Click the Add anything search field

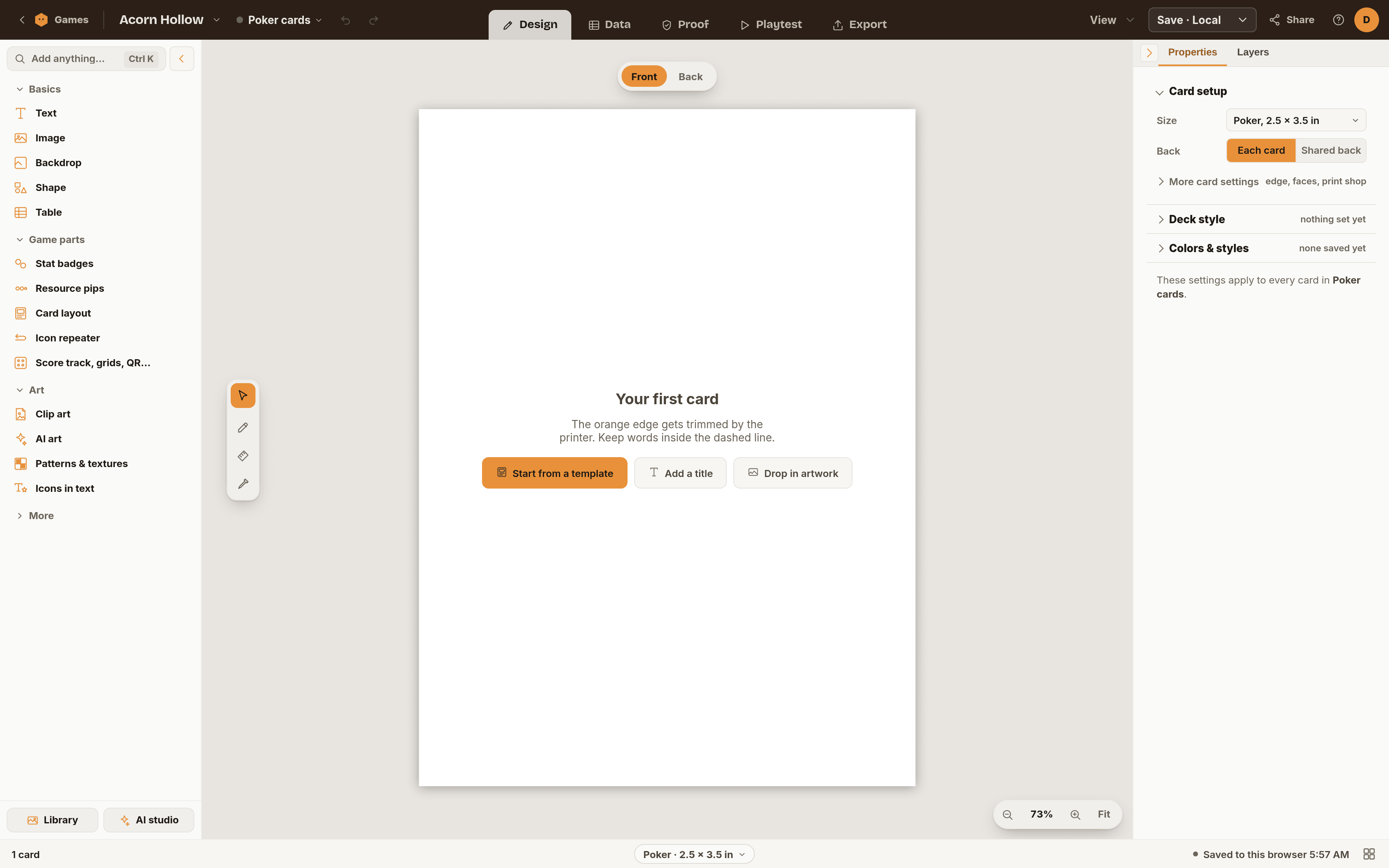point(86,59)
